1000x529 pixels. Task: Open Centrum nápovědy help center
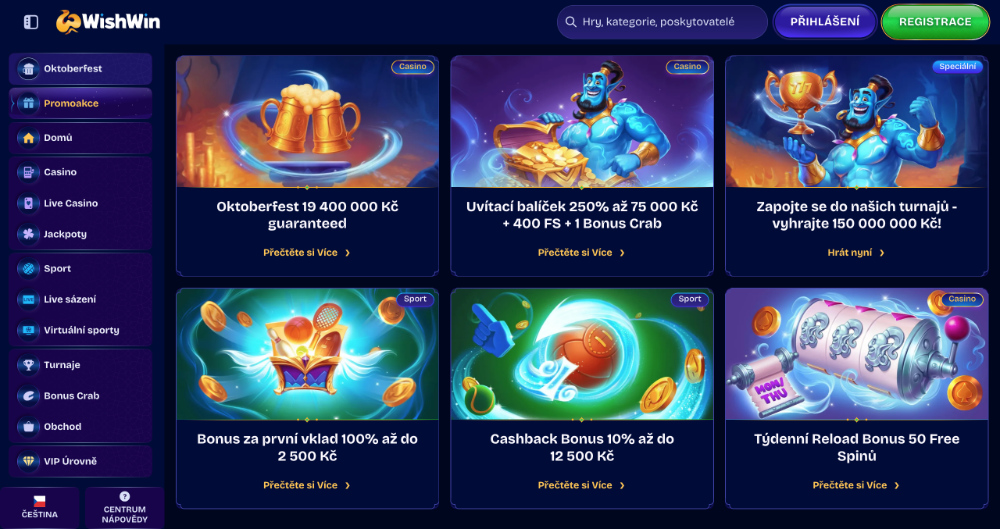coord(124,508)
